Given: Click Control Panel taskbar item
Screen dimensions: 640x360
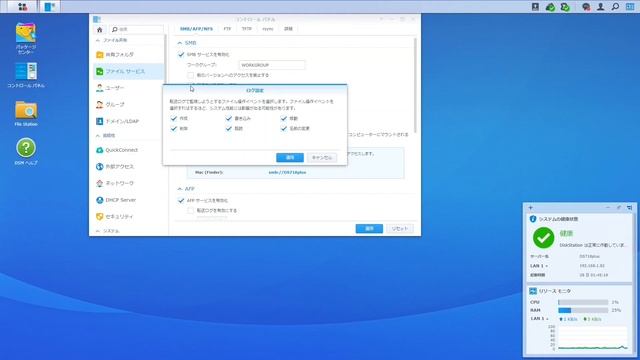Looking at the screenshot, I should click(50, 7).
